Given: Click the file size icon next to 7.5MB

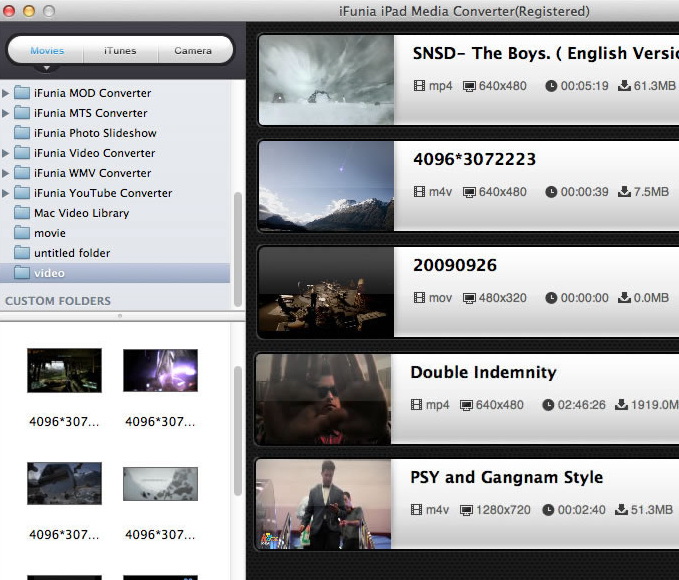Looking at the screenshot, I should point(624,191).
